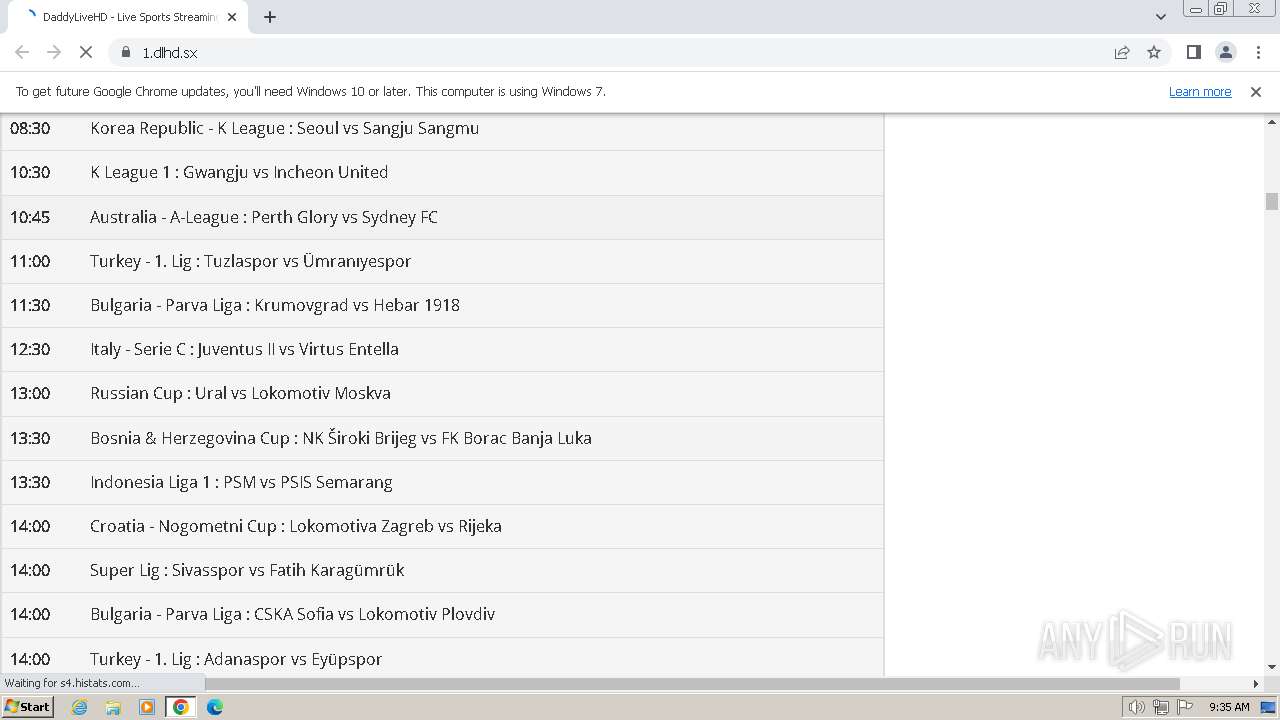Viewport: 1280px width, 720px height.
Task: Select Juventus II vs Virtus Entella row
Action: pyautogui.click(x=442, y=349)
